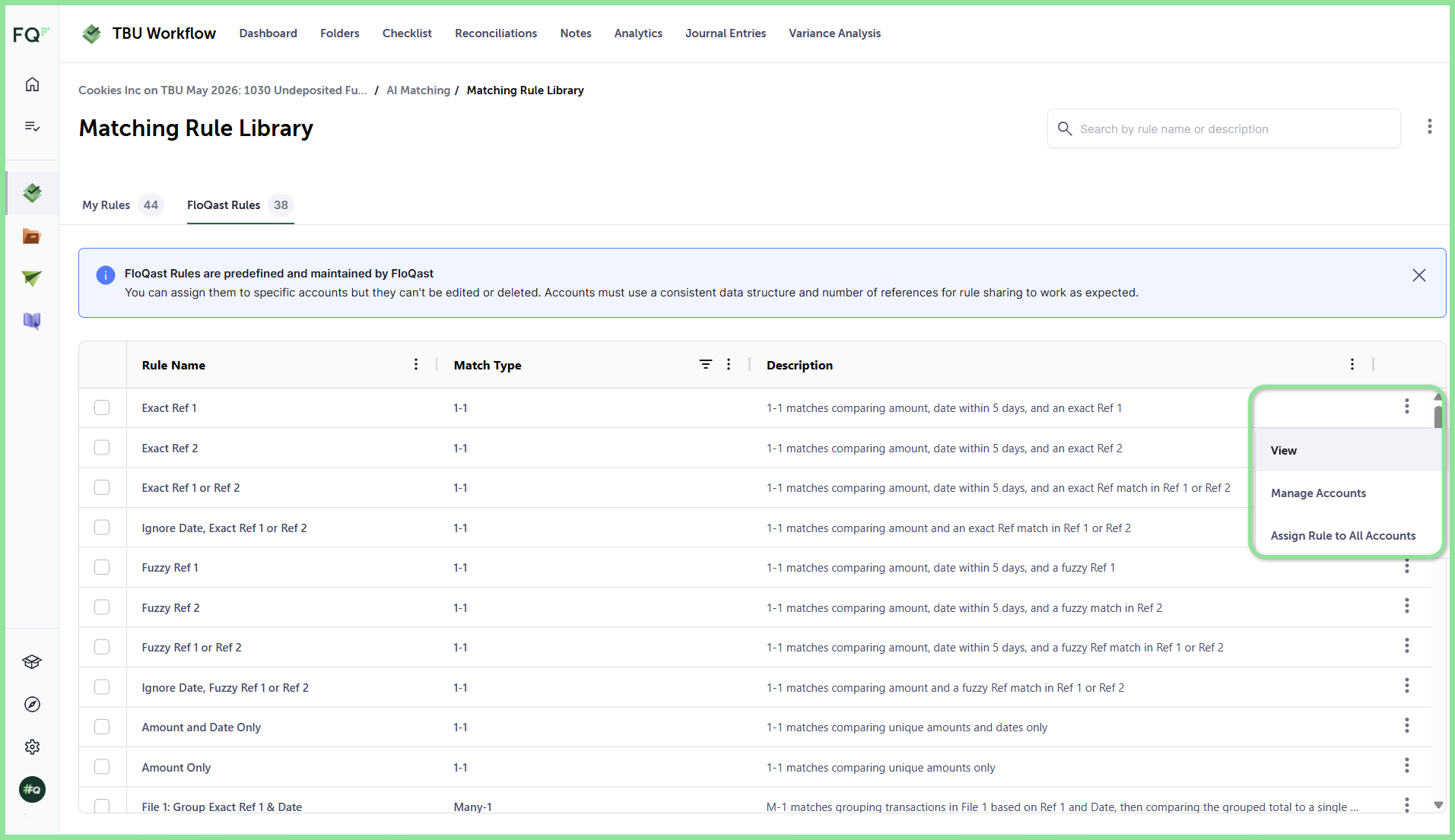
Task: Click the checklist icon in left sidebar
Action: coord(32,126)
